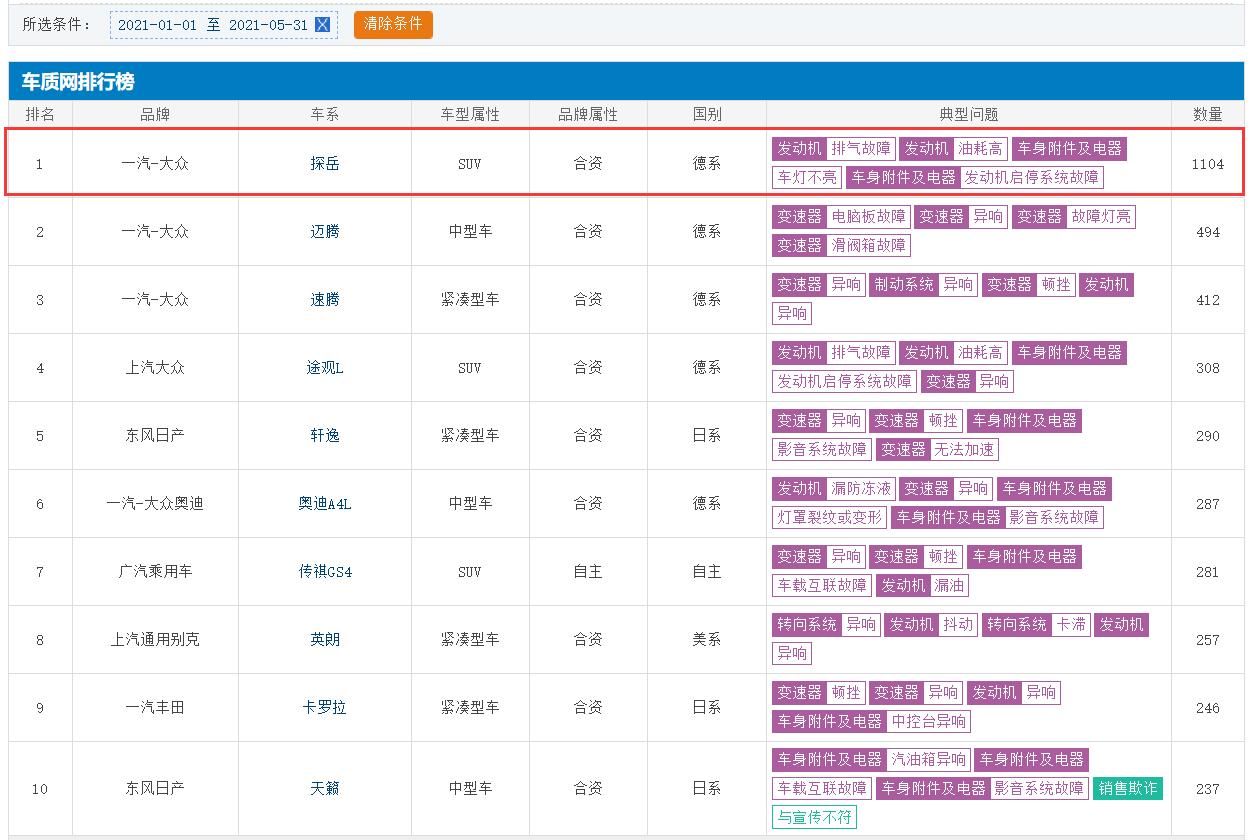Click the 中控台异响 issue tag

[x=929, y=722]
